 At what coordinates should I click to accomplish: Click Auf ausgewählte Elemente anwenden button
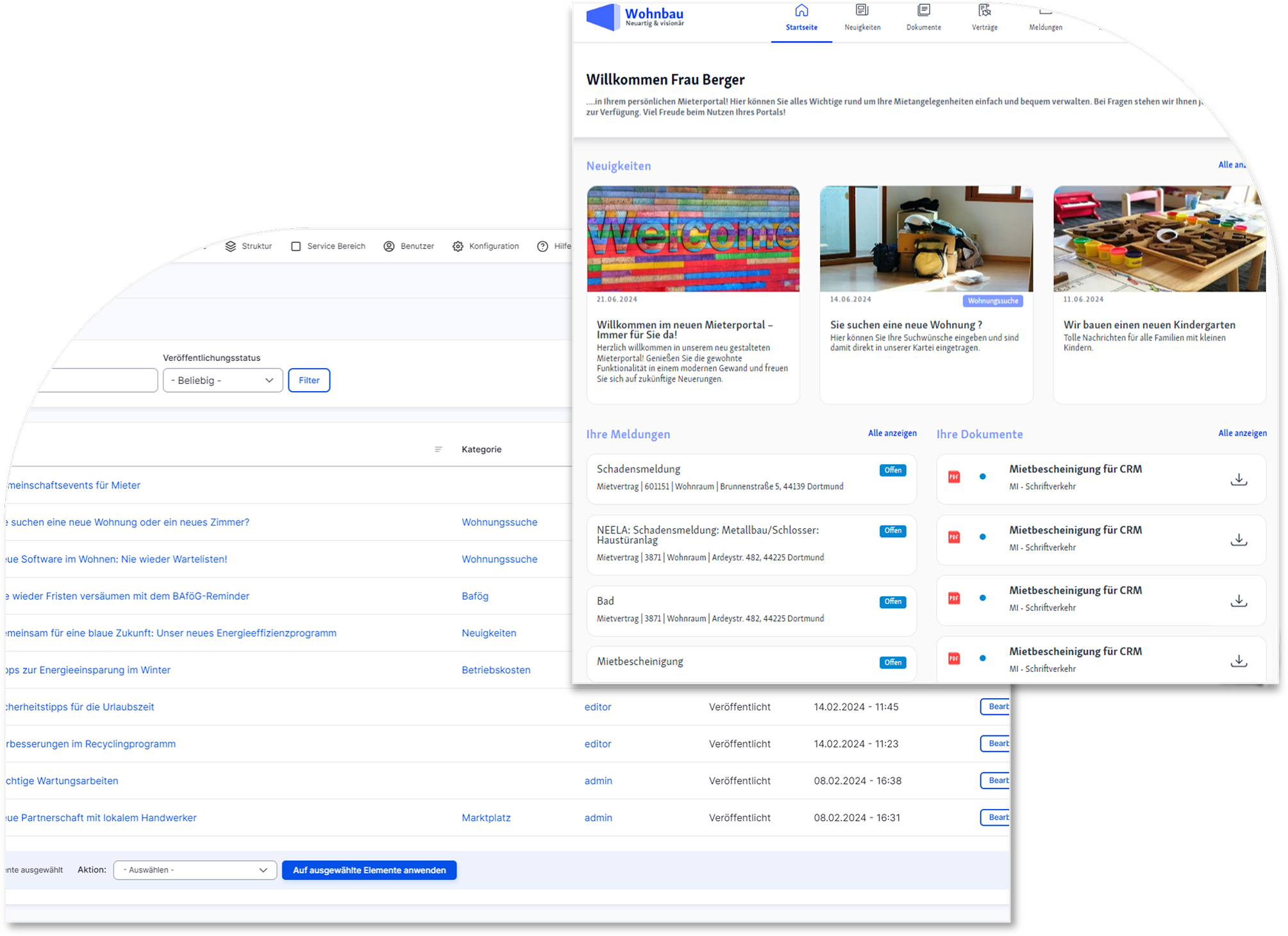pyautogui.click(x=369, y=870)
